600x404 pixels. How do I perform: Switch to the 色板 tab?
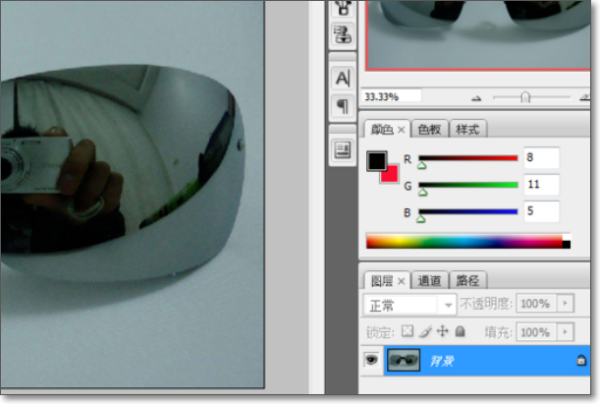(430, 130)
